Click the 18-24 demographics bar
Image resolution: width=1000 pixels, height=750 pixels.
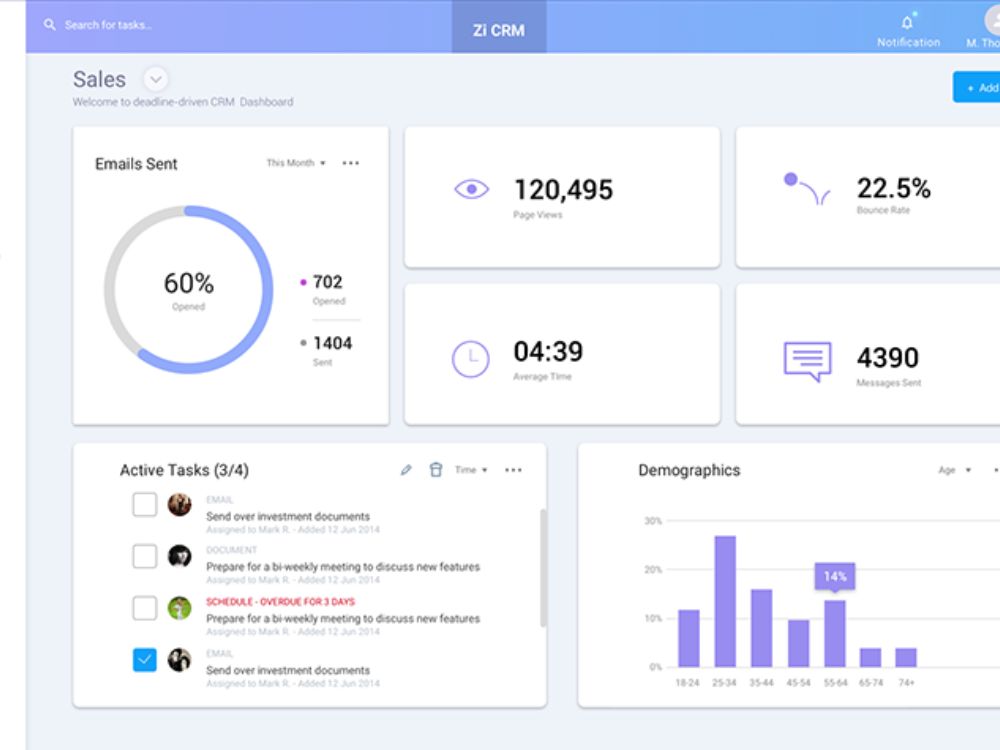tap(688, 638)
